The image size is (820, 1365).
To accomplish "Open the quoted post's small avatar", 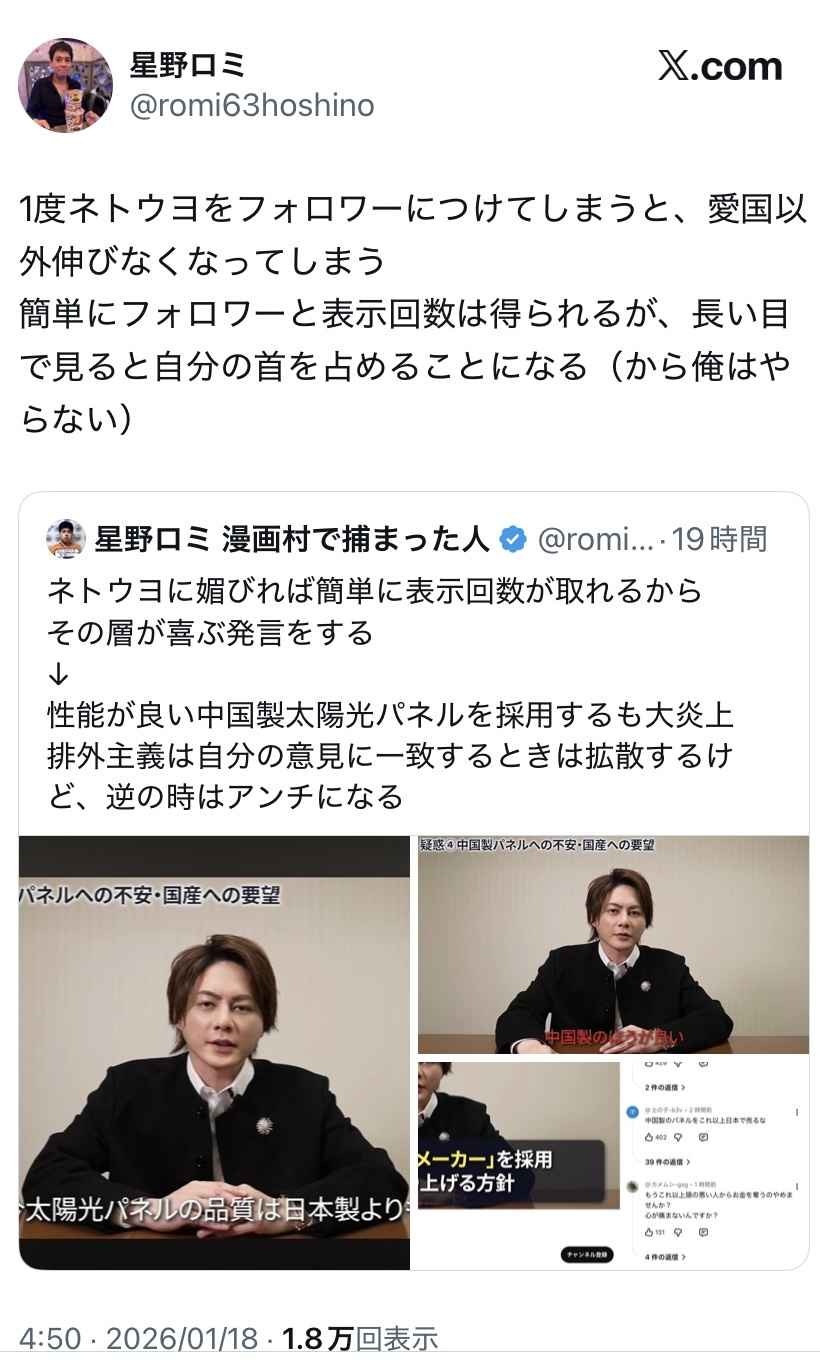I will tap(66, 540).
